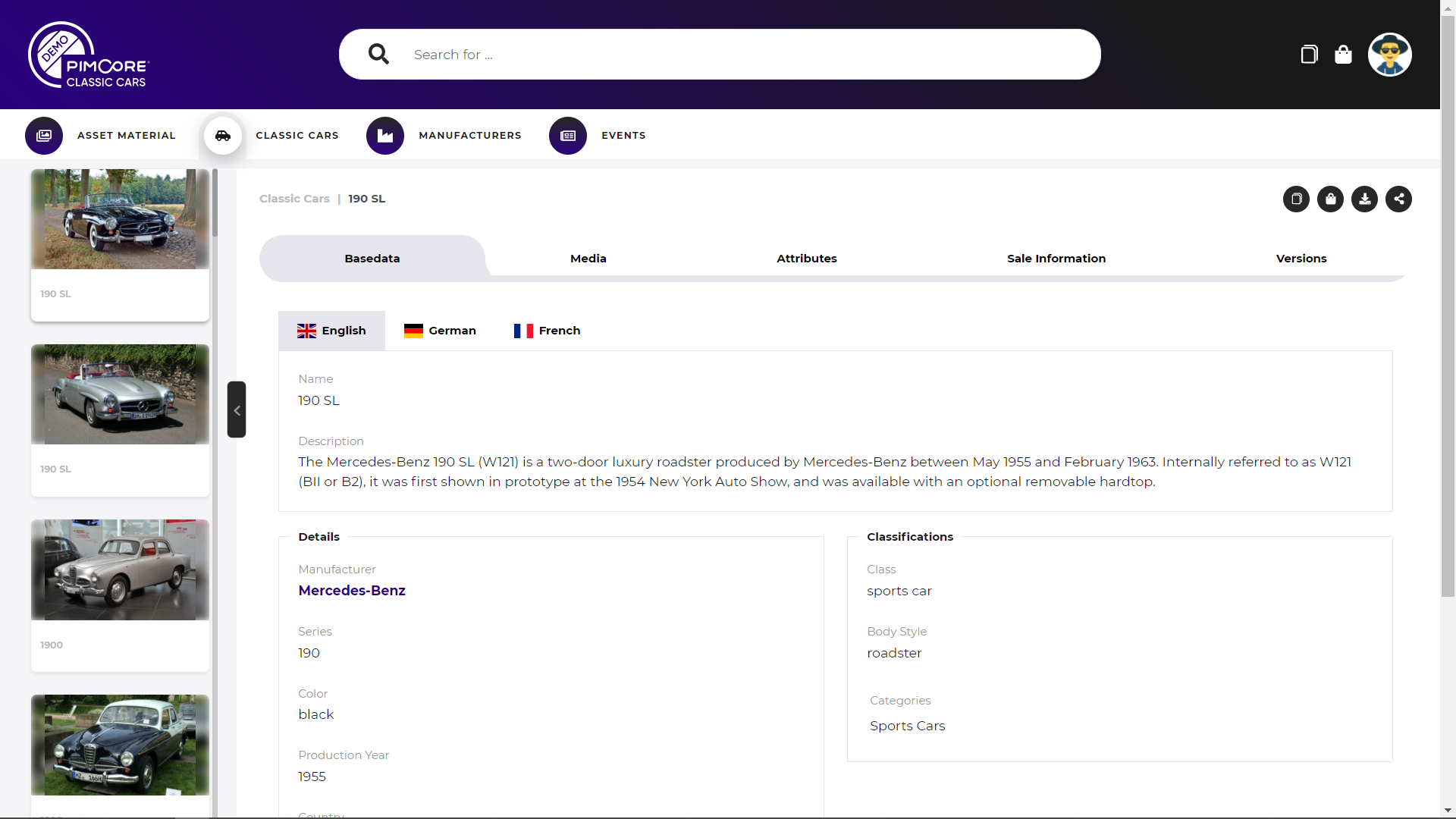1456x819 pixels.
Task: Select the 1900 silver sedan thumbnail
Action: tap(120, 570)
